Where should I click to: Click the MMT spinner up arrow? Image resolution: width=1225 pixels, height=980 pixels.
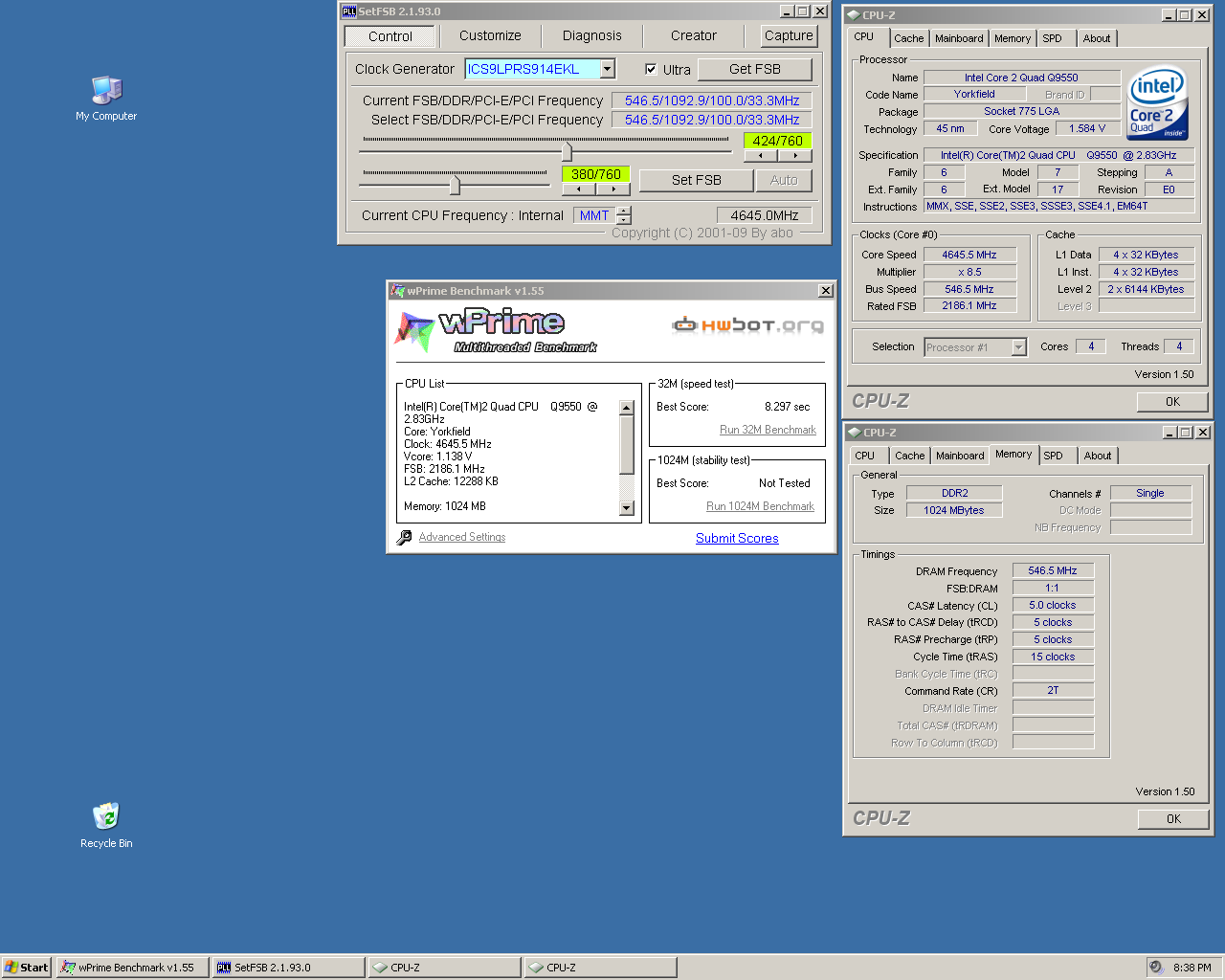(624, 211)
